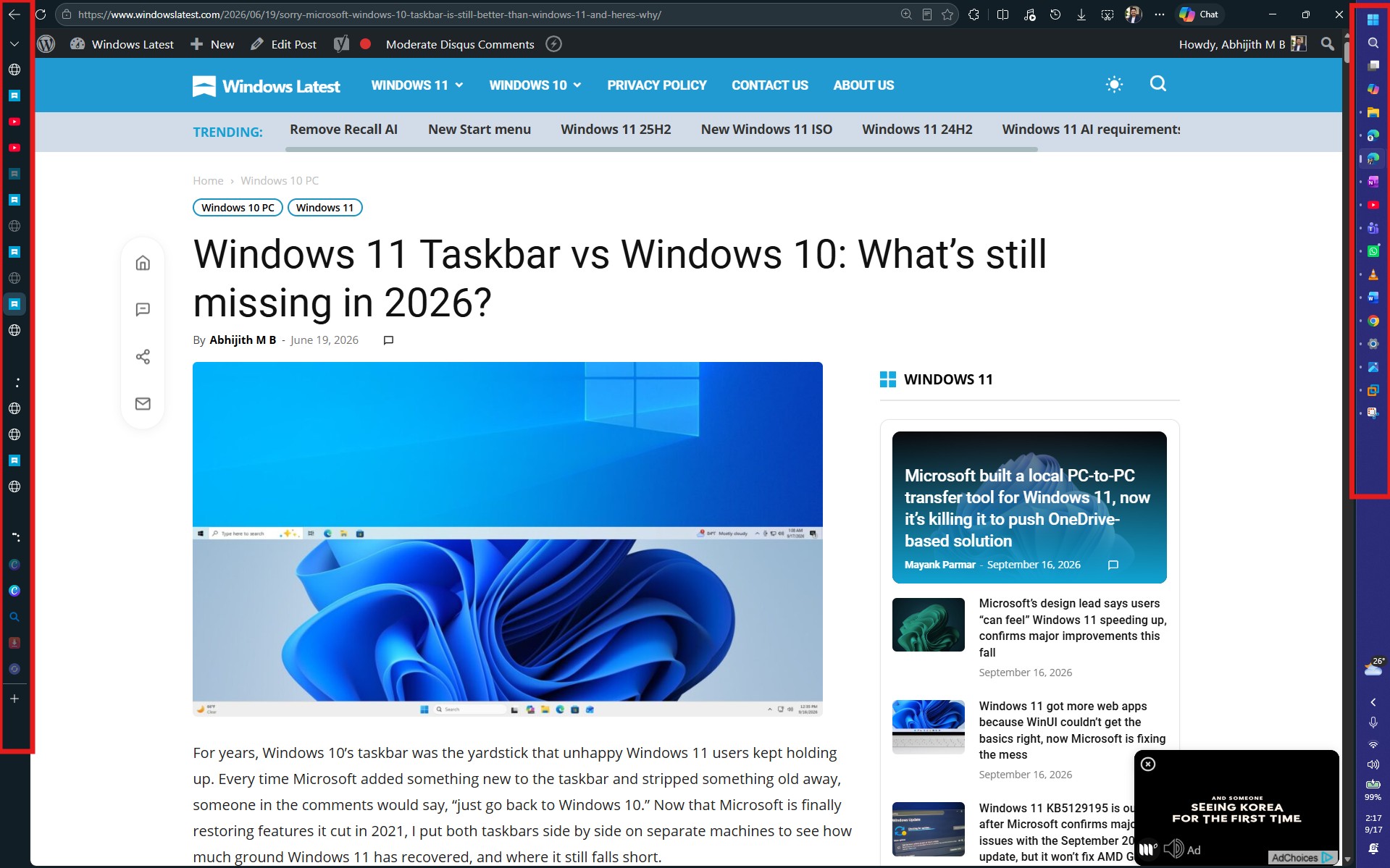Open Microsoft PC-to-PC transfer tool article card

[1029, 507]
